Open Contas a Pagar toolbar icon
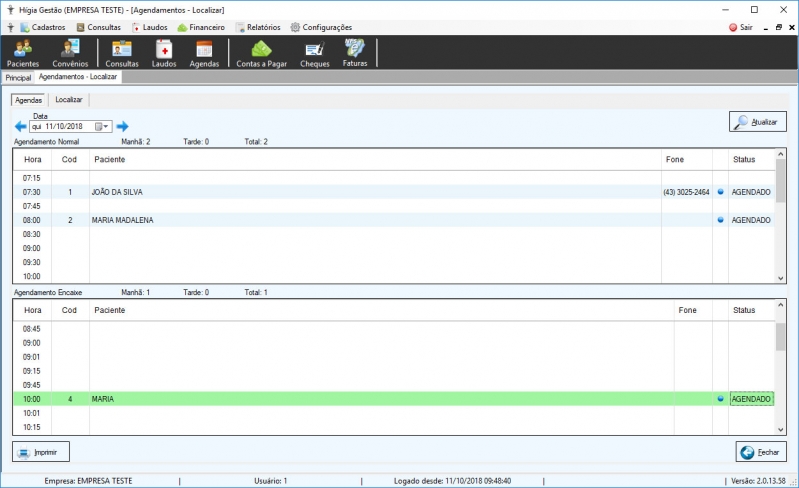The width and height of the screenshot is (799, 488). 261,53
